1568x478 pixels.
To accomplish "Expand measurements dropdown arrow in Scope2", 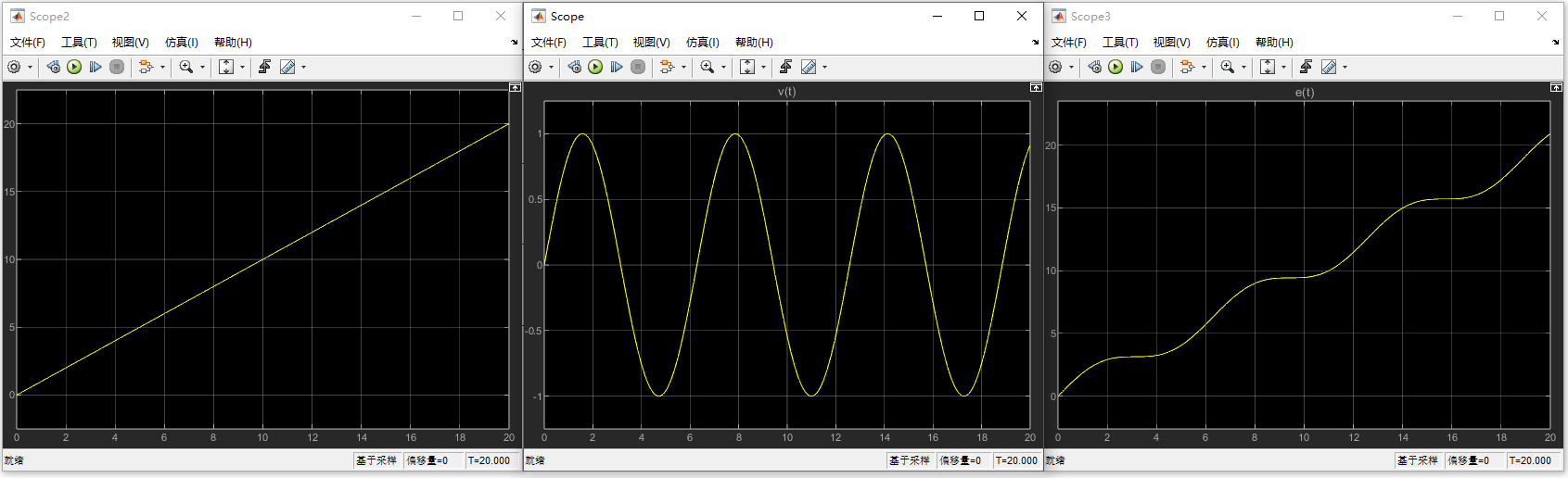I will click(x=303, y=67).
